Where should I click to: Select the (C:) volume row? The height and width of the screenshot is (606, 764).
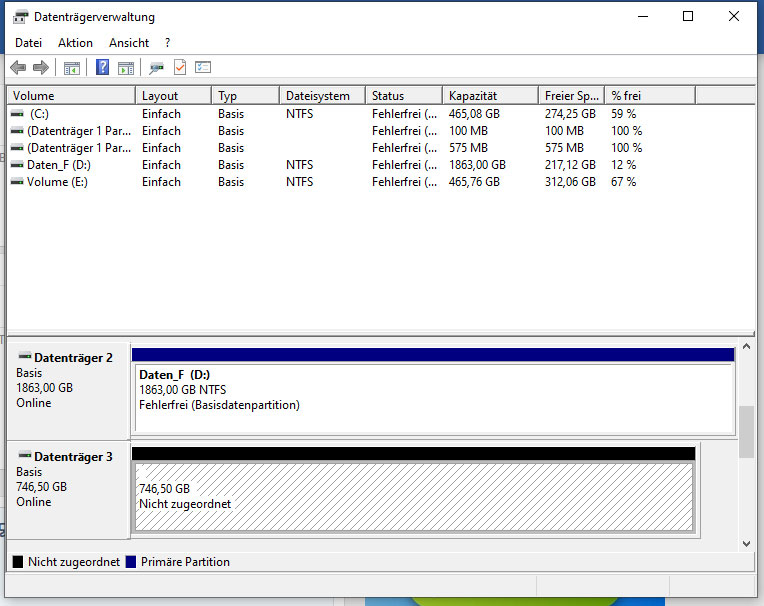[x=351, y=114]
